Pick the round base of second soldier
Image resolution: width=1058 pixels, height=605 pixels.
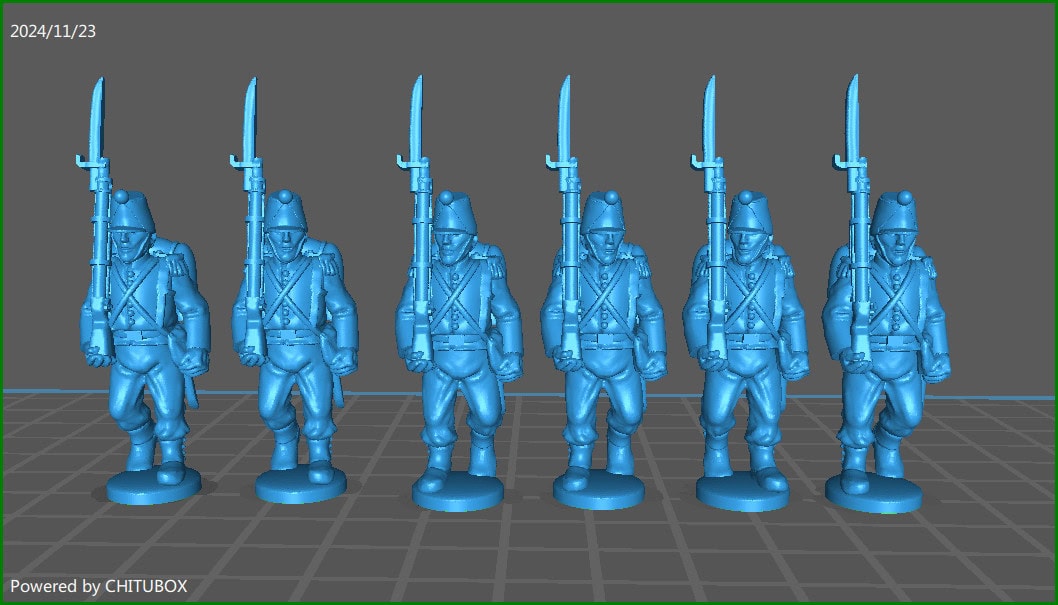point(300,487)
